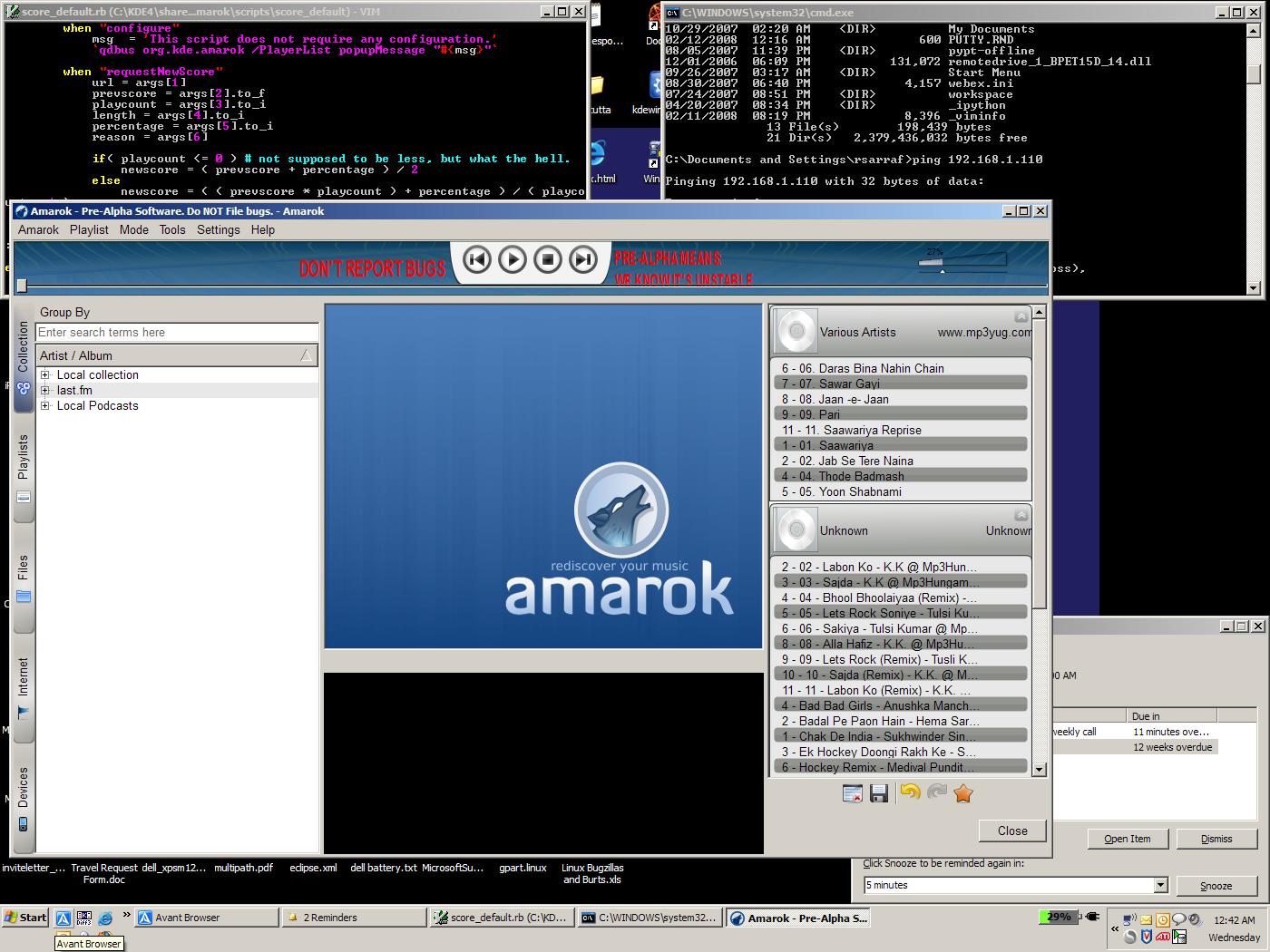Switch to the cmd.exe taskbar button

tap(650, 918)
